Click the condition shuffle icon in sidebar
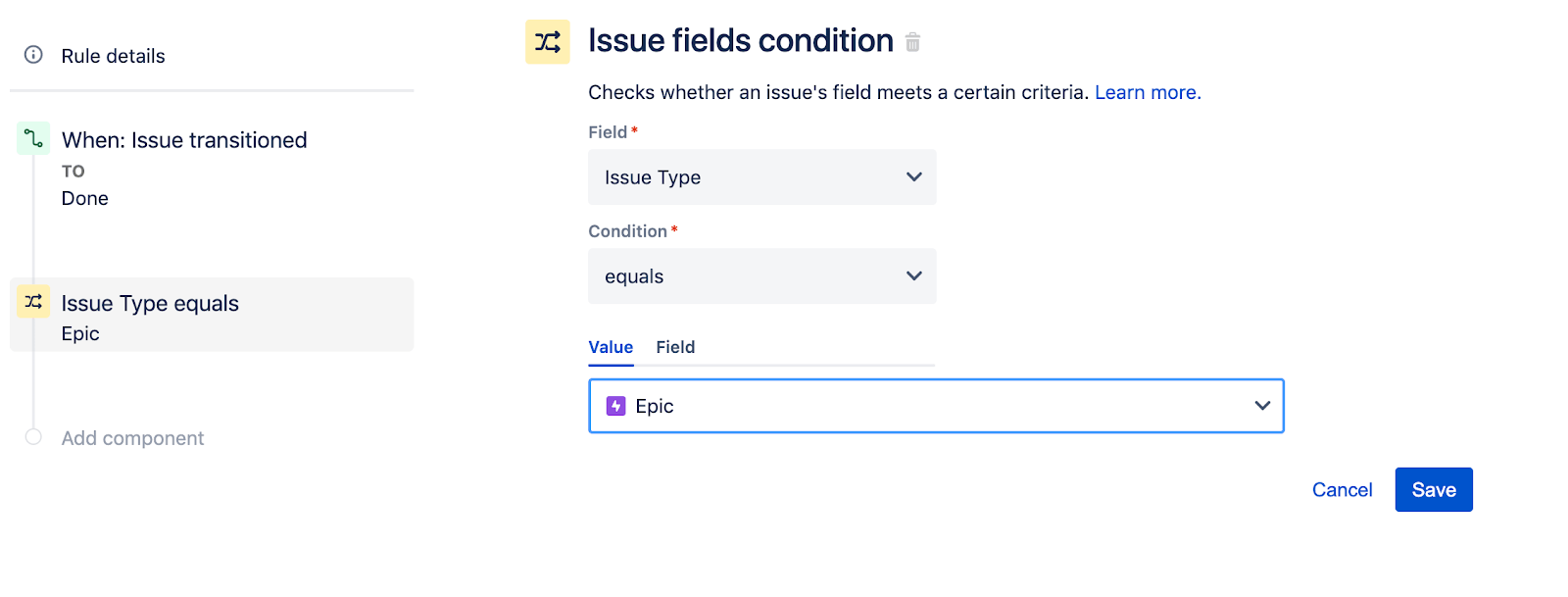This screenshot has height=597, width=1568. pos(32,302)
